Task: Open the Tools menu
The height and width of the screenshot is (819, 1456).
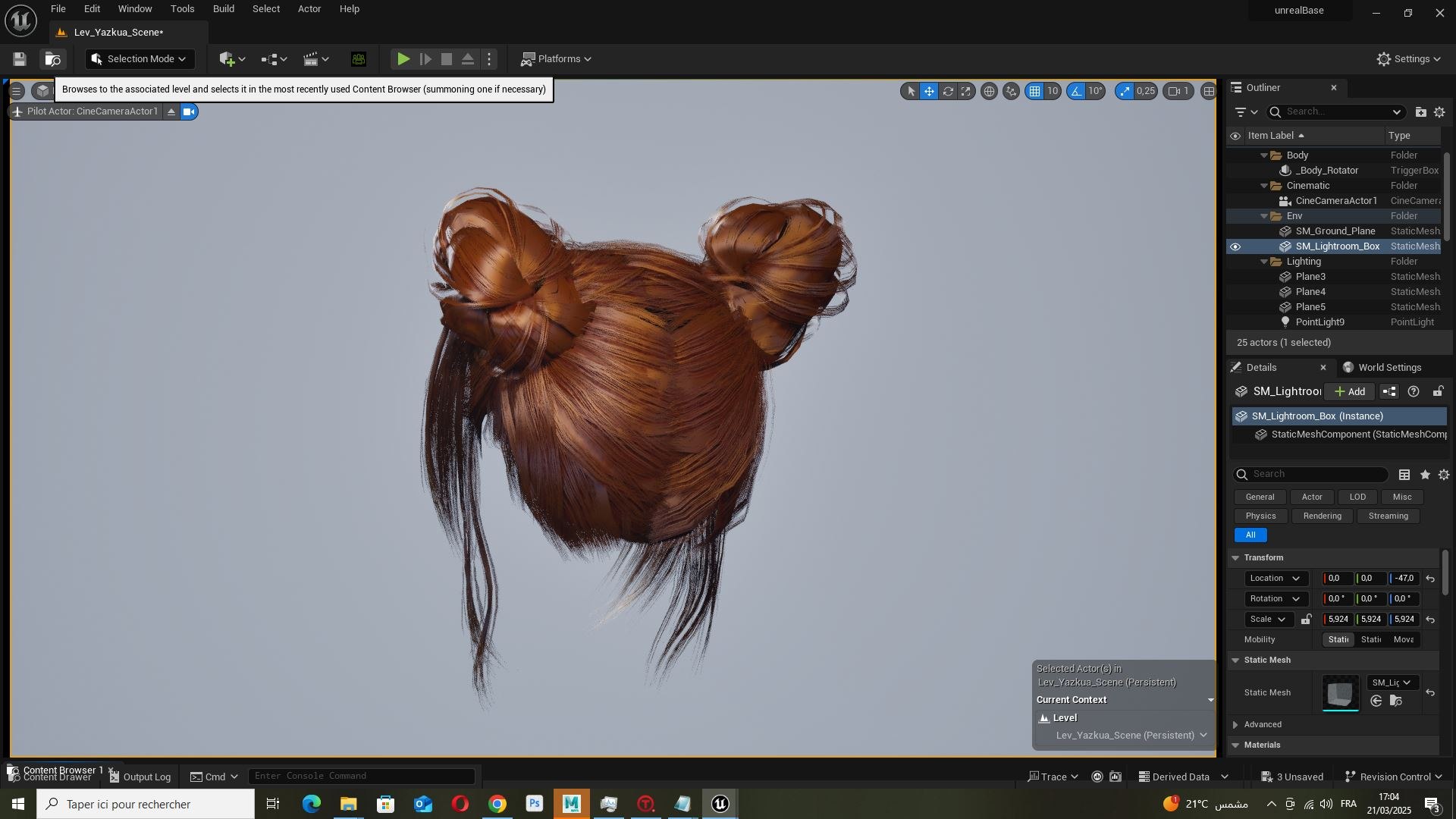Action: [x=183, y=9]
